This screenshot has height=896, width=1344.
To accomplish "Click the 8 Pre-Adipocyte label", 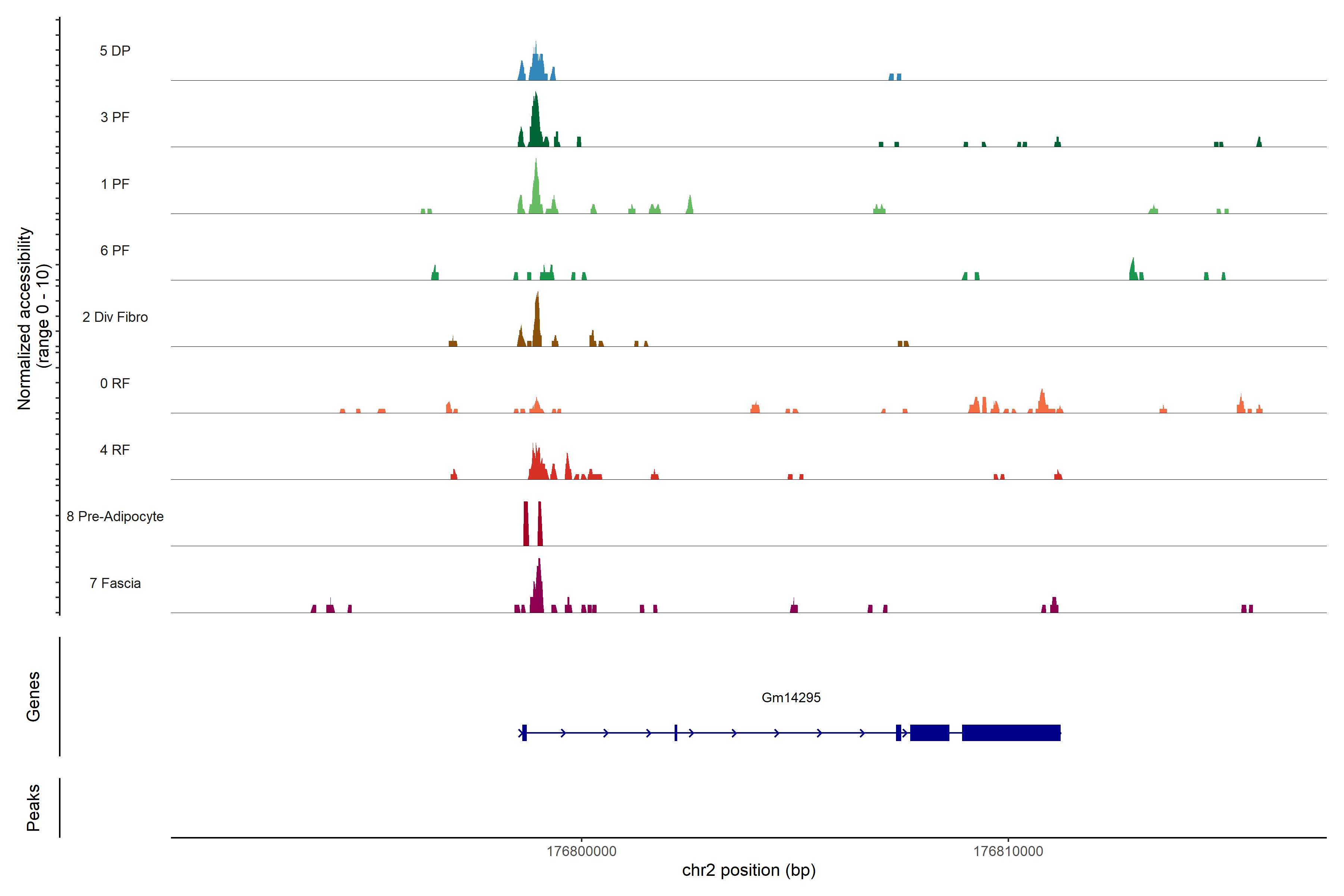I will pos(115,517).
